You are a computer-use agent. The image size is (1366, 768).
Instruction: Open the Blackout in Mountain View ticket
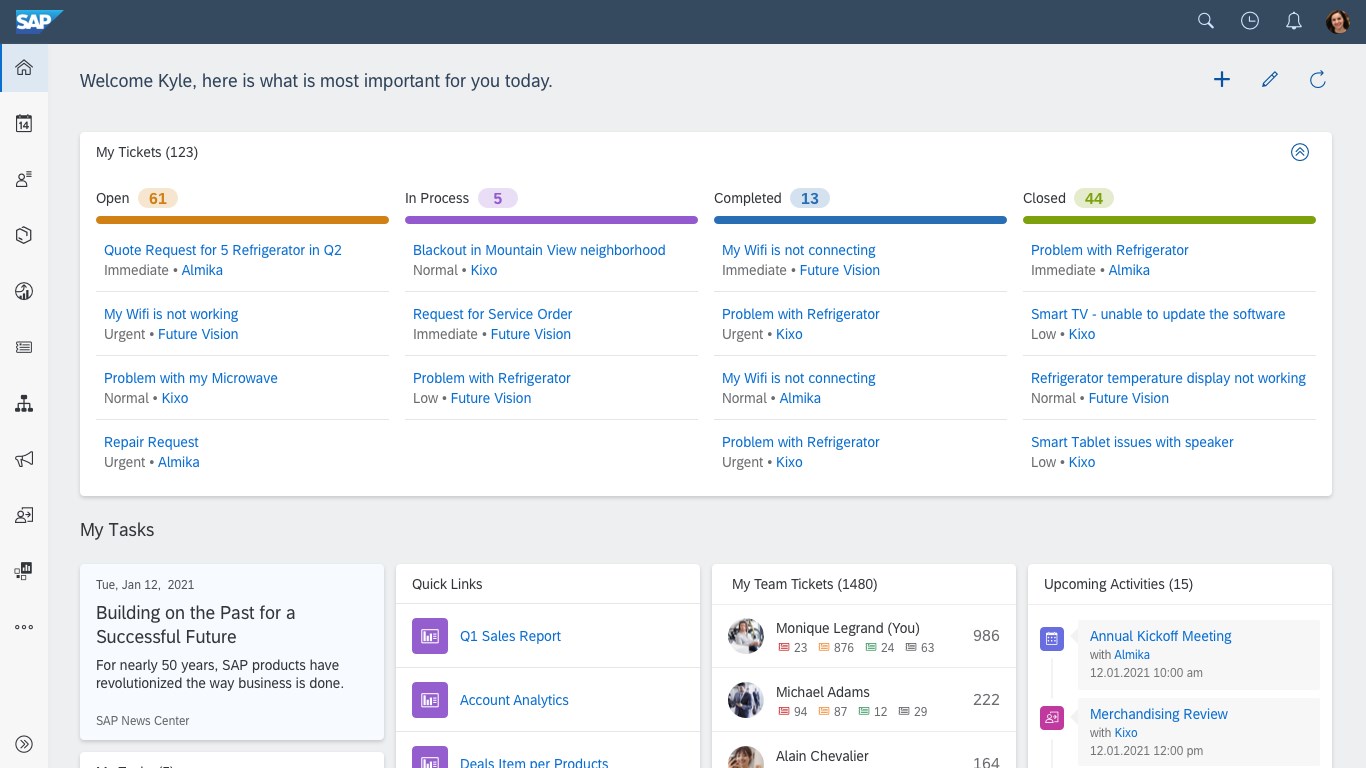(x=539, y=250)
